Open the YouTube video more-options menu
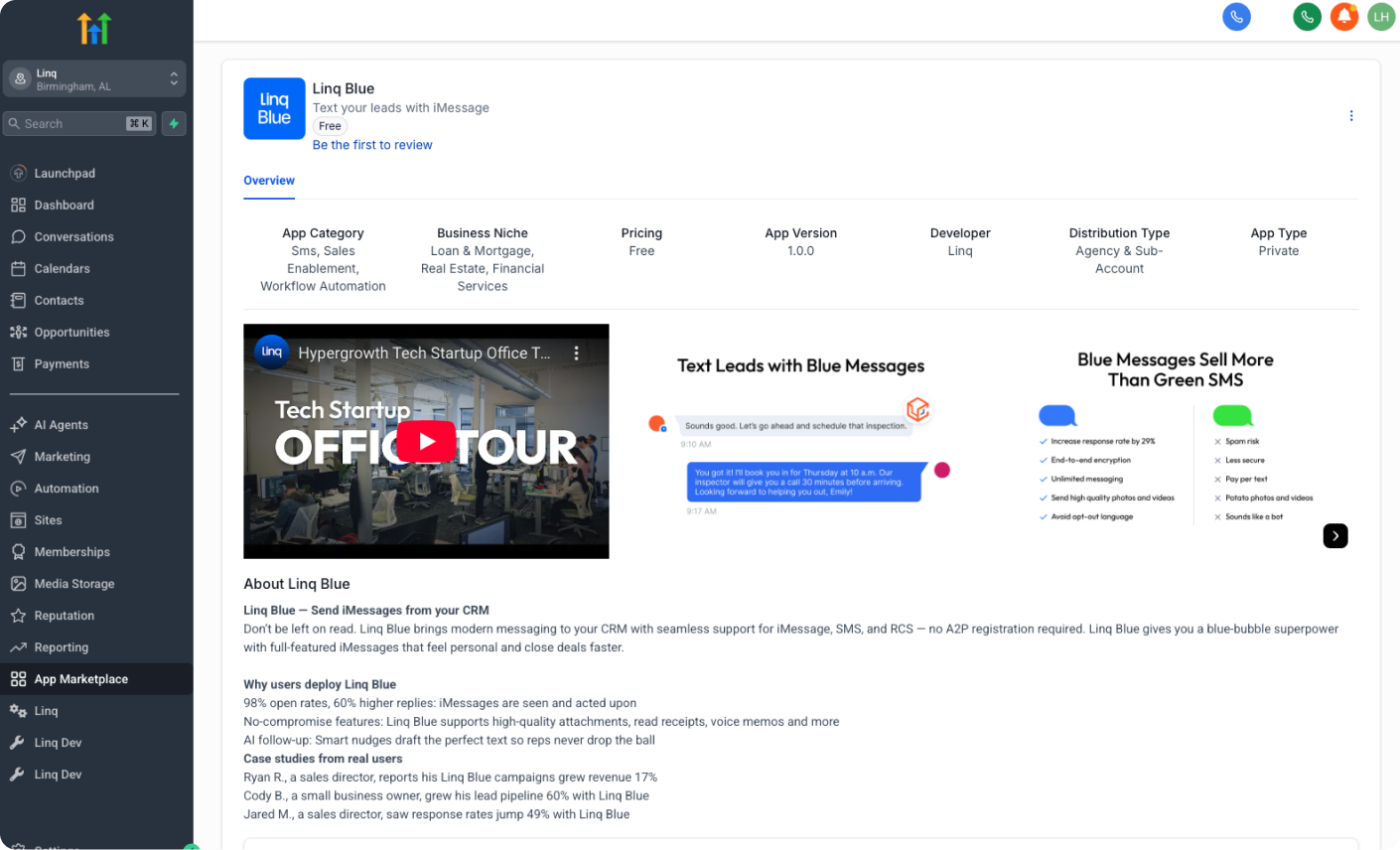The width and height of the screenshot is (1400, 850). (x=576, y=353)
